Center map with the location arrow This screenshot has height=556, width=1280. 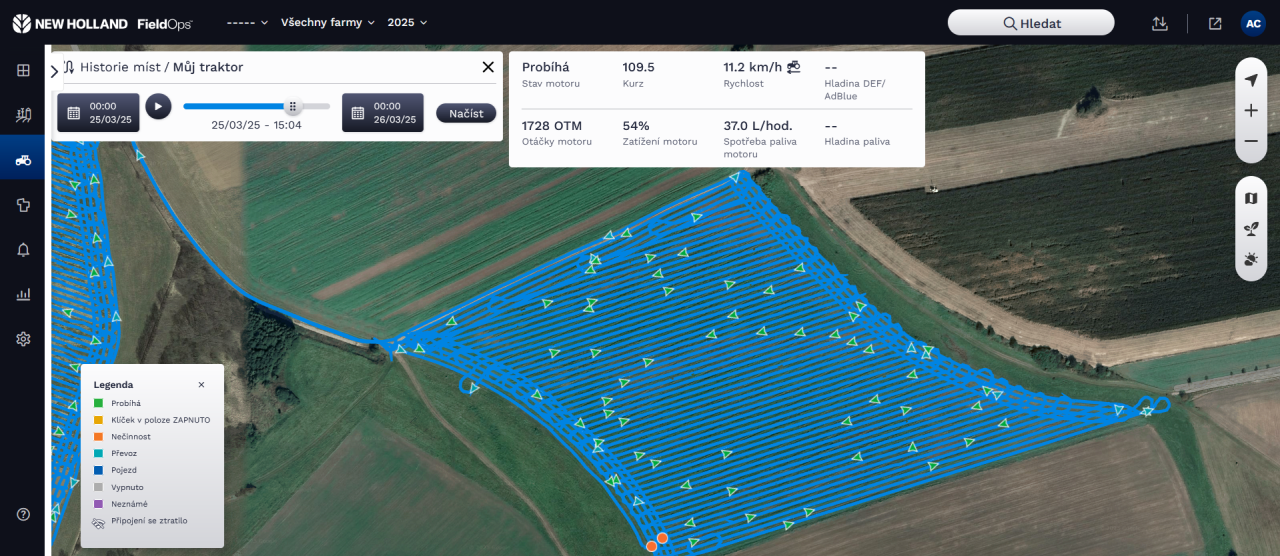point(1251,81)
